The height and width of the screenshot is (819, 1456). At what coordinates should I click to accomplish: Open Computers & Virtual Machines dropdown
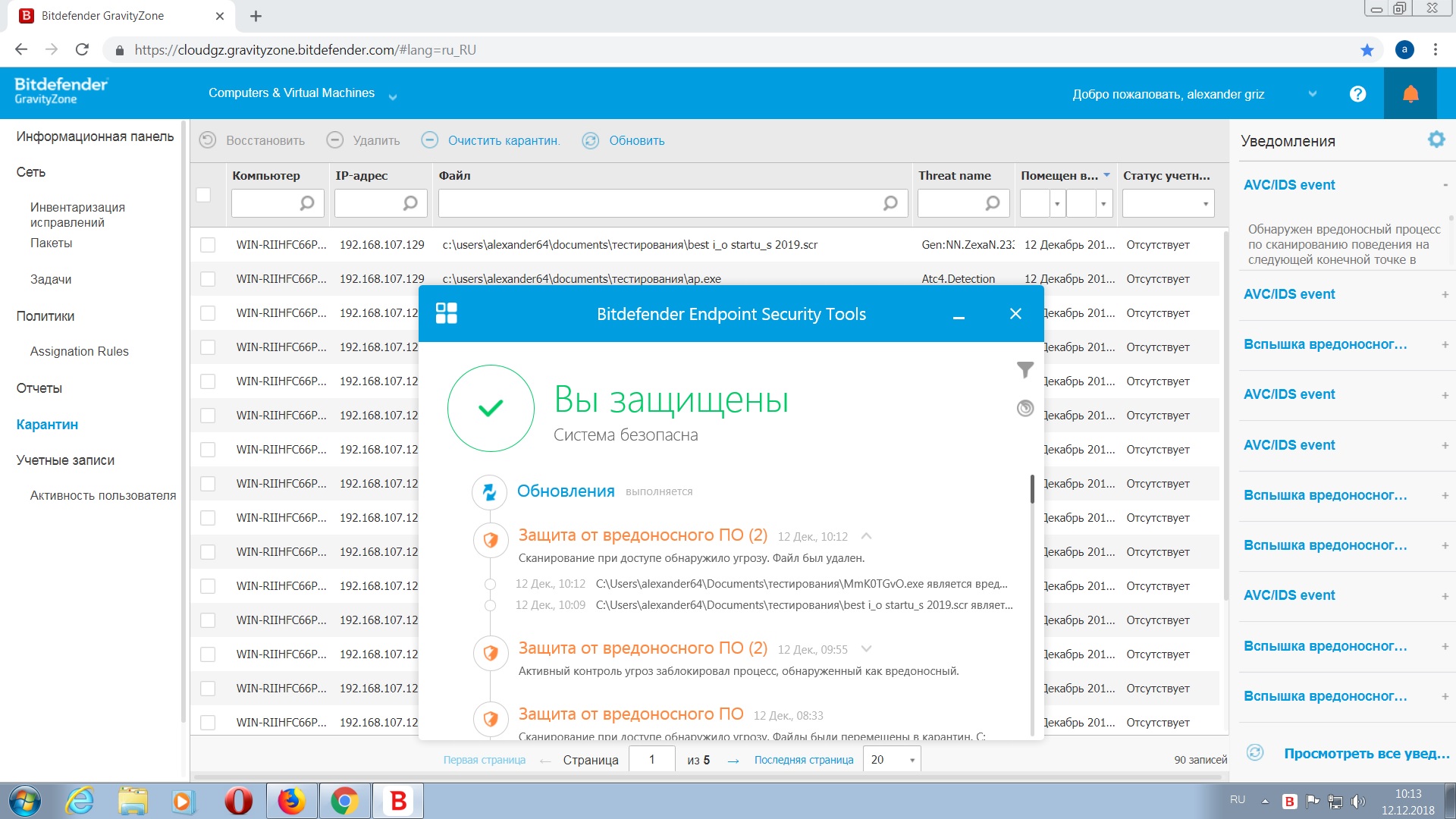(x=302, y=93)
